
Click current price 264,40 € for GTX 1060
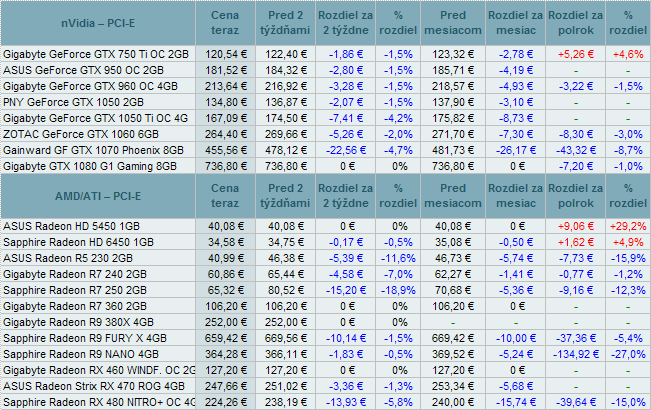pos(225,134)
